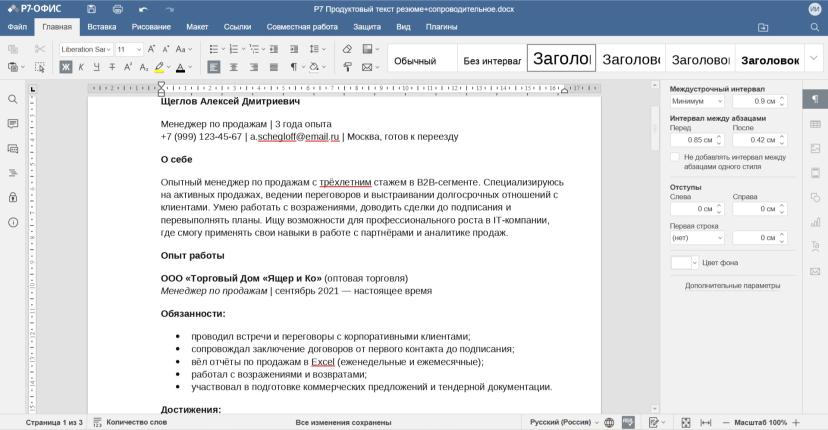
Task: Toggle bold formatting (Ж)
Action: click(65, 67)
